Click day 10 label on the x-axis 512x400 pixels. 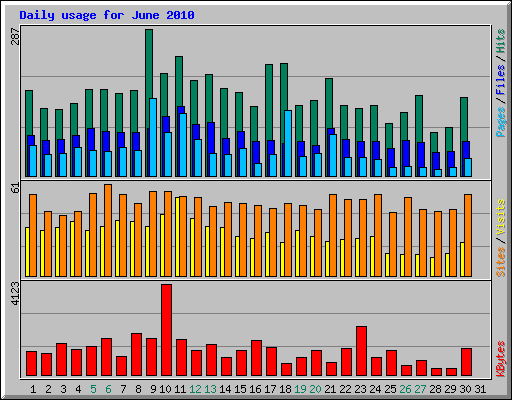165,389
